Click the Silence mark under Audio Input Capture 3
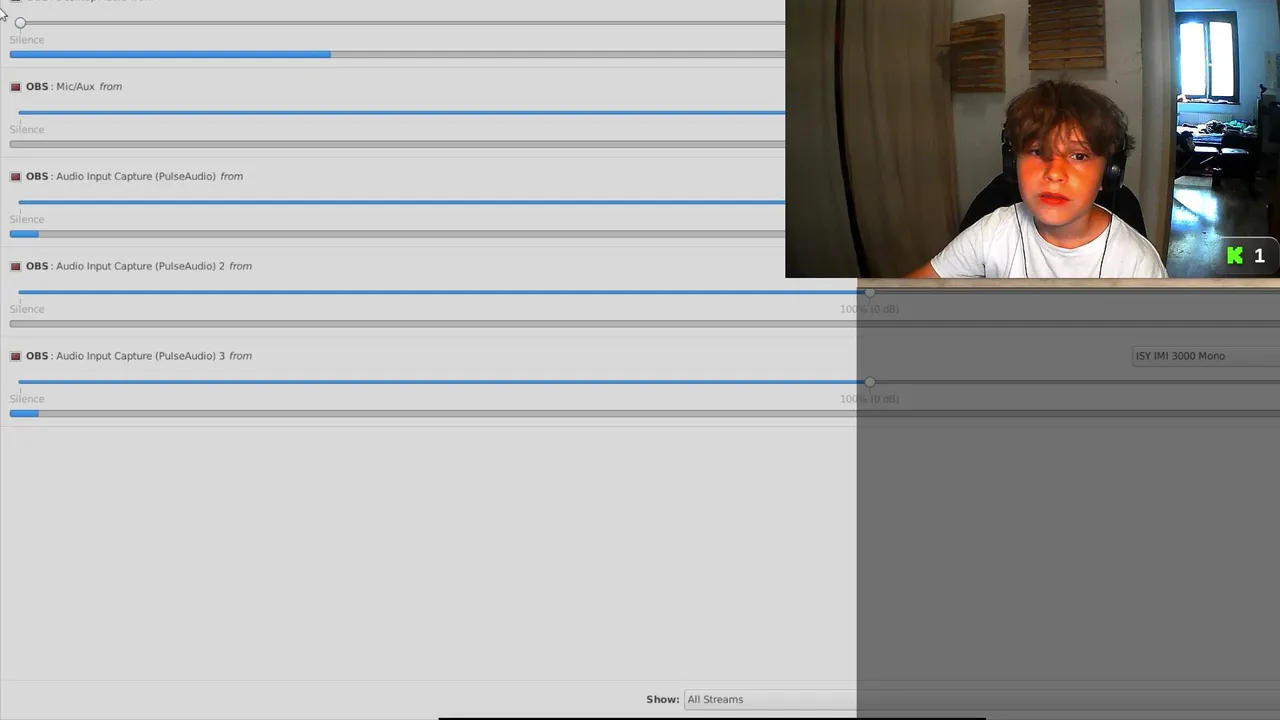The image size is (1280, 720). 27,400
